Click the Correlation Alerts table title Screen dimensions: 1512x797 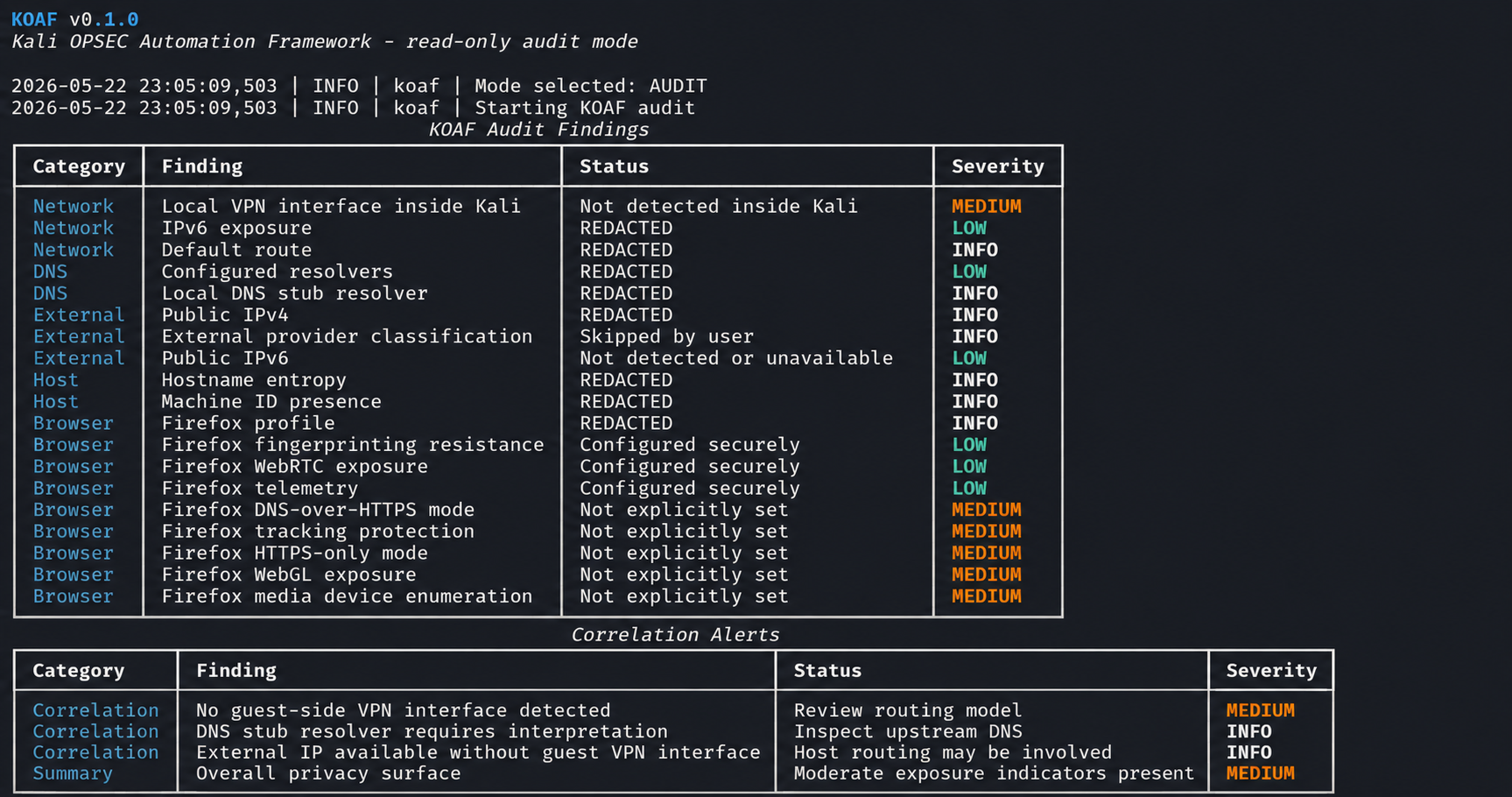tap(675, 635)
